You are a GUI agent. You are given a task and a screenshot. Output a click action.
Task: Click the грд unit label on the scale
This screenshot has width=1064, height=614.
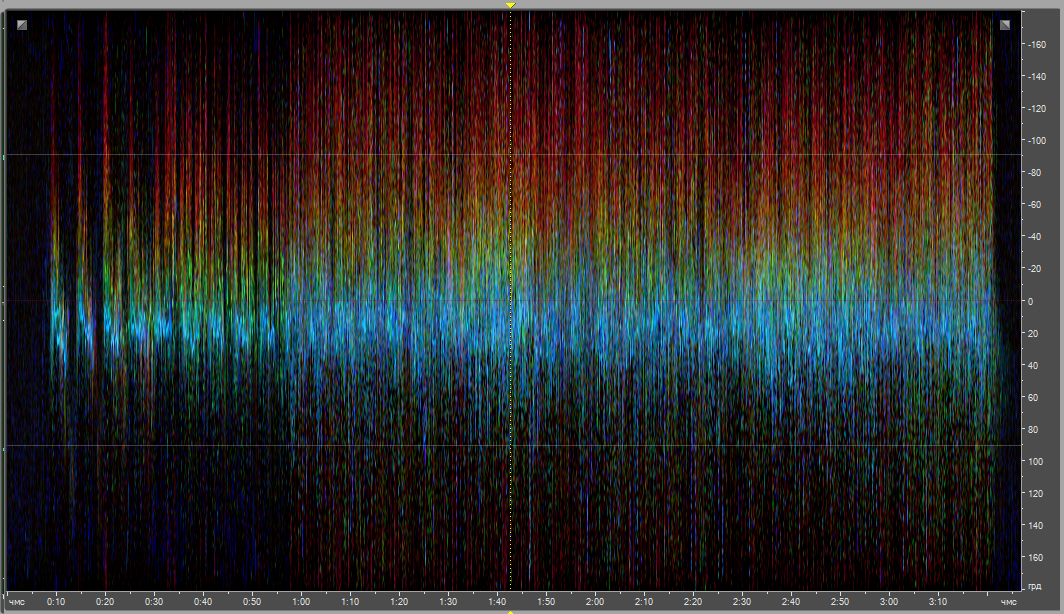coord(1034,584)
